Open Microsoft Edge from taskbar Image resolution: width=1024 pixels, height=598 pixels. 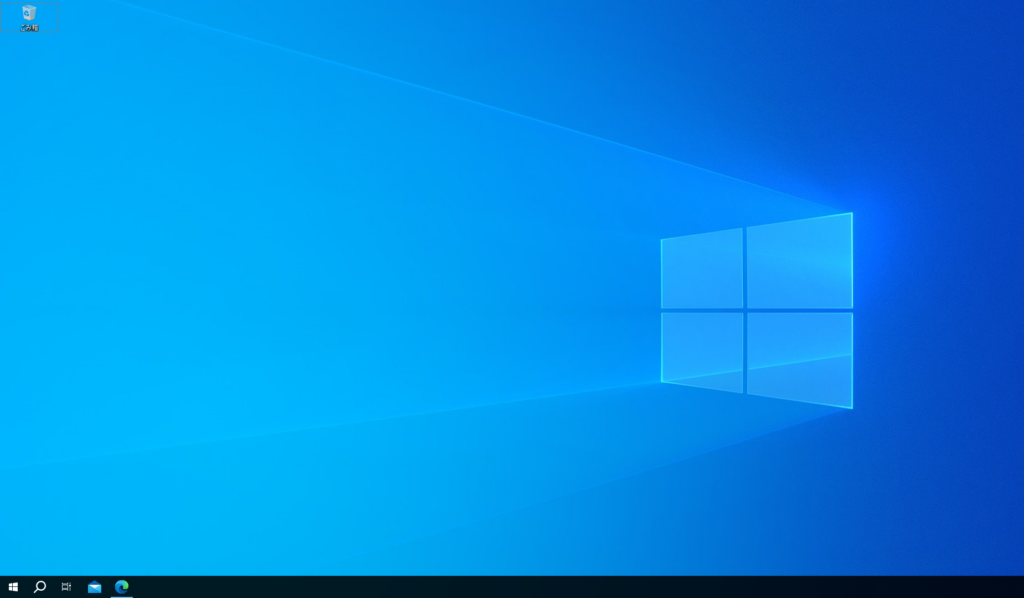(121, 587)
